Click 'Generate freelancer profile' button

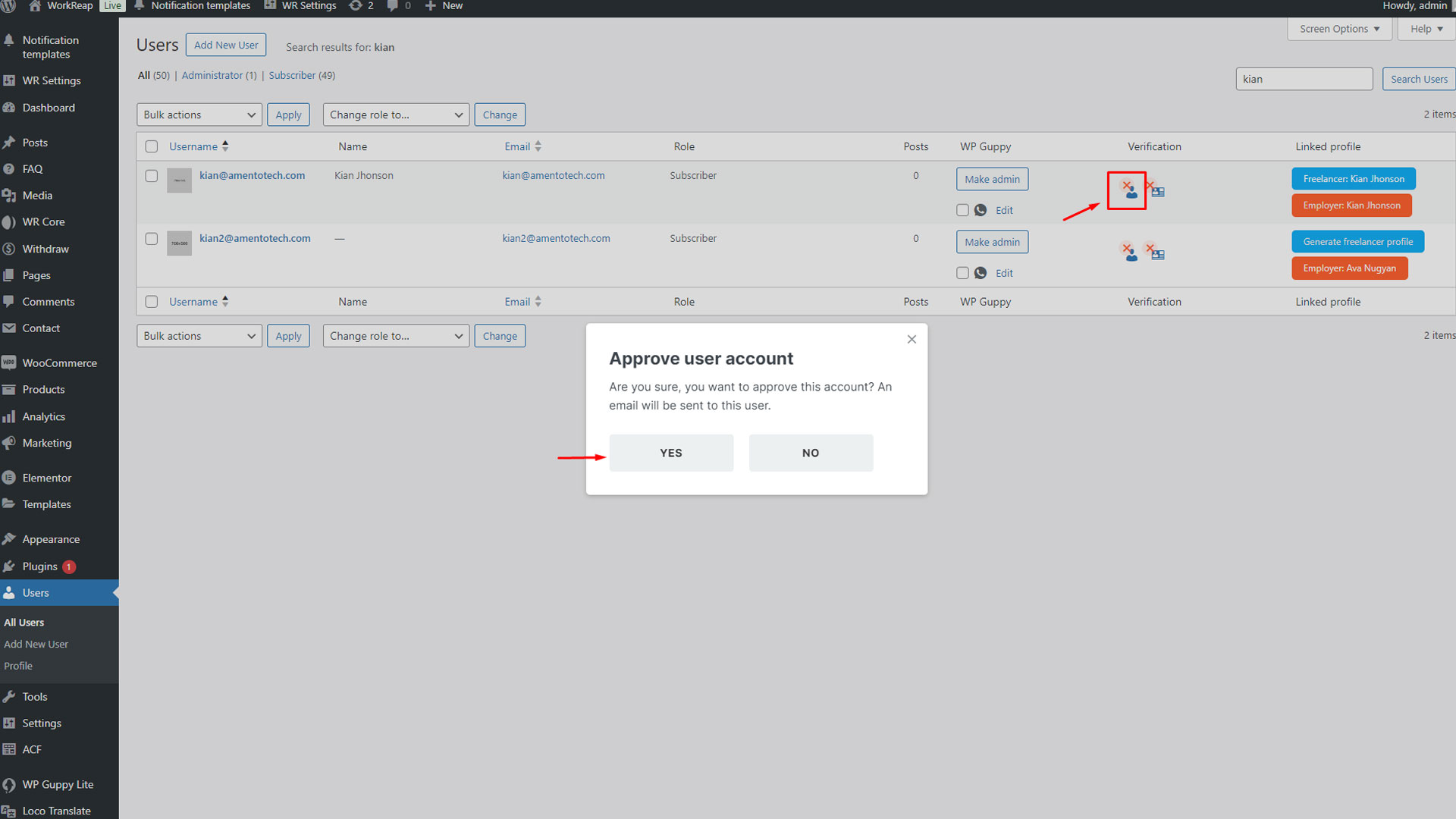coord(1357,242)
